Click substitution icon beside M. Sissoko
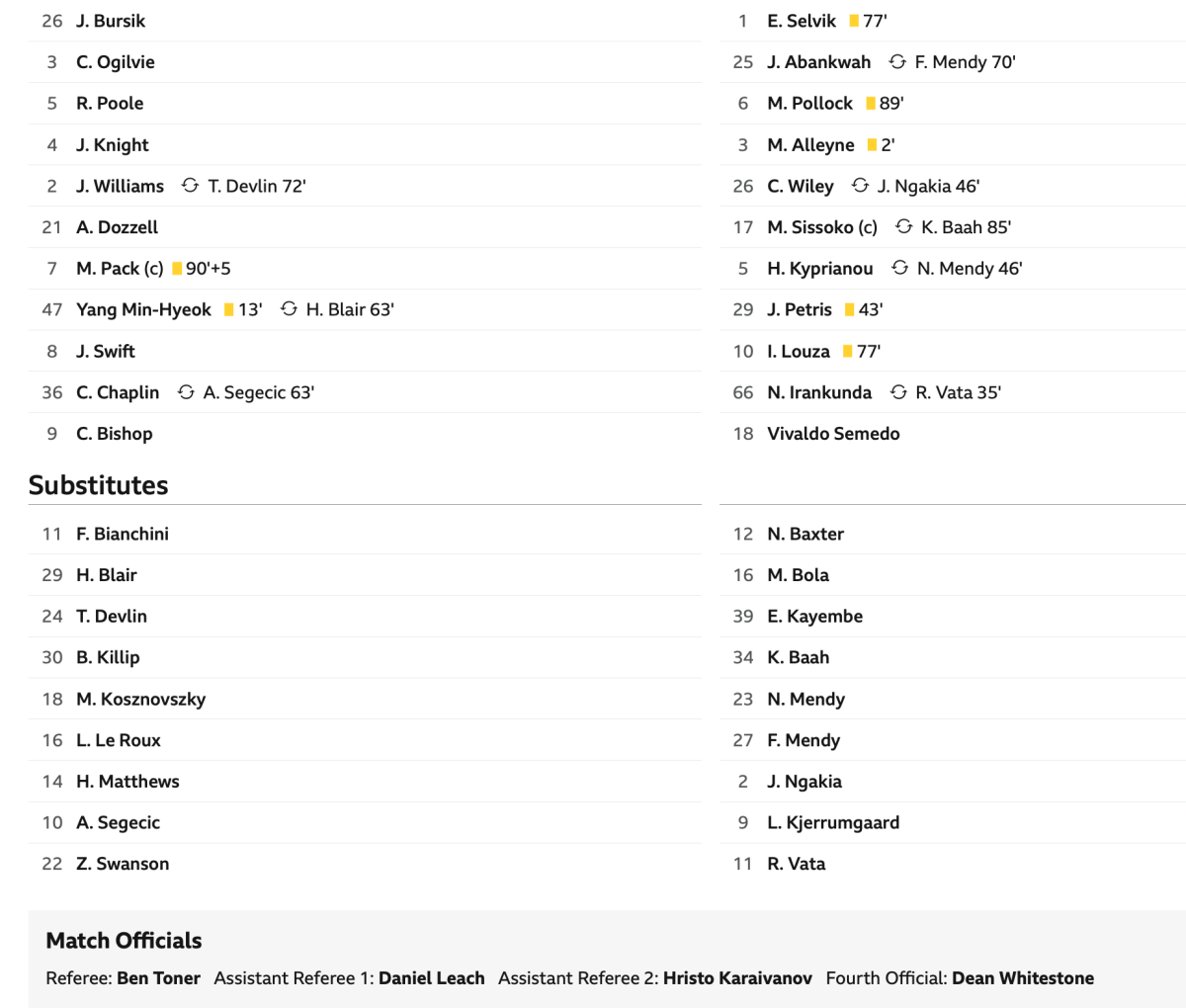 pos(903,227)
